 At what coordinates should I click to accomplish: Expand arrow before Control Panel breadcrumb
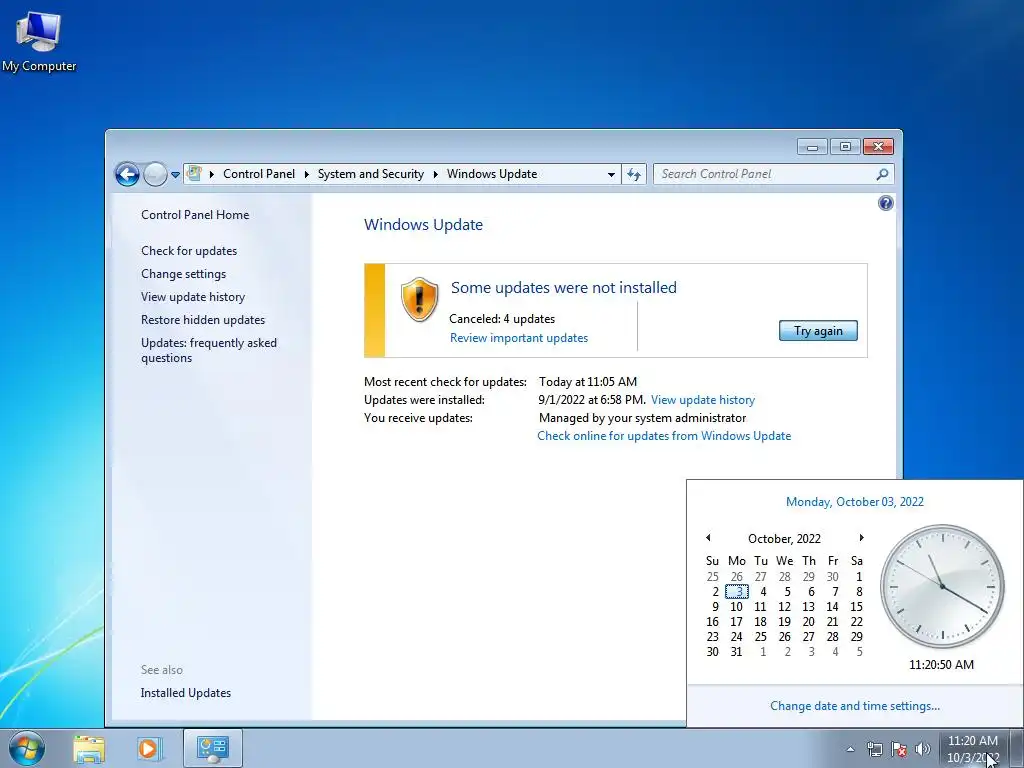[212, 174]
